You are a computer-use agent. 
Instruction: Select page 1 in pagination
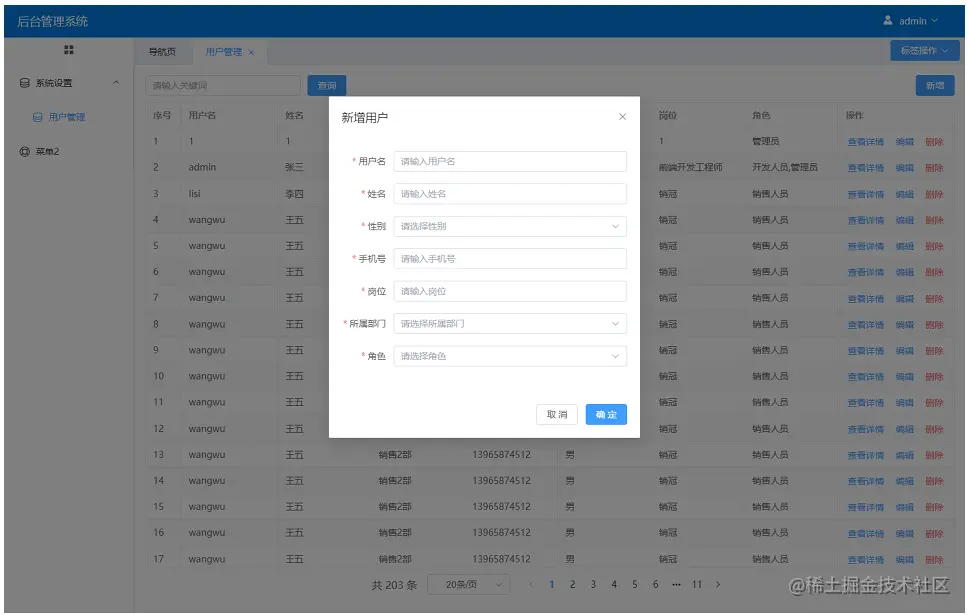551,584
